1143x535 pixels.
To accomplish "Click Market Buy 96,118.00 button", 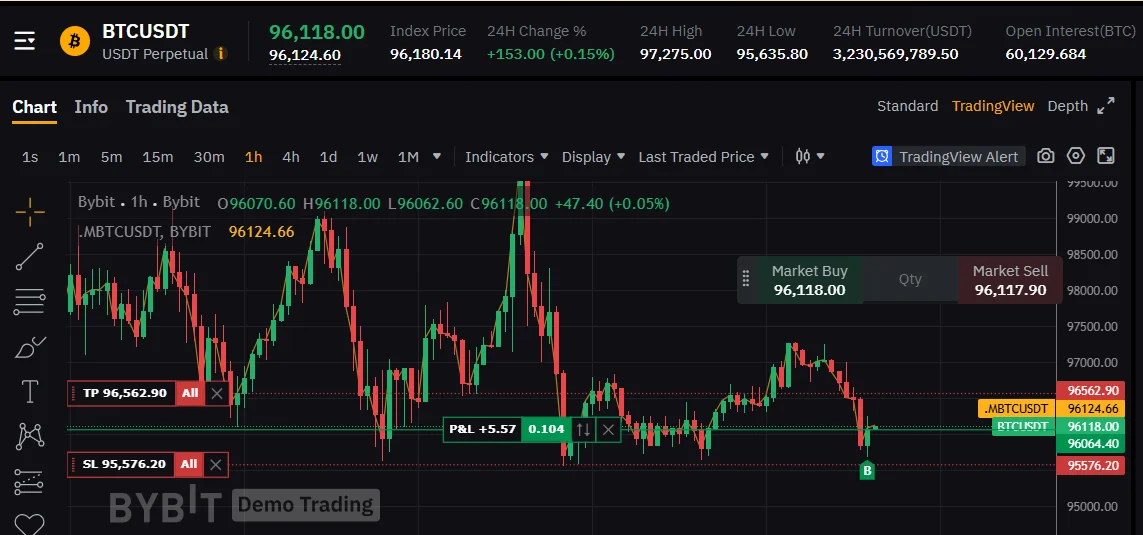I will [x=808, y=280].
